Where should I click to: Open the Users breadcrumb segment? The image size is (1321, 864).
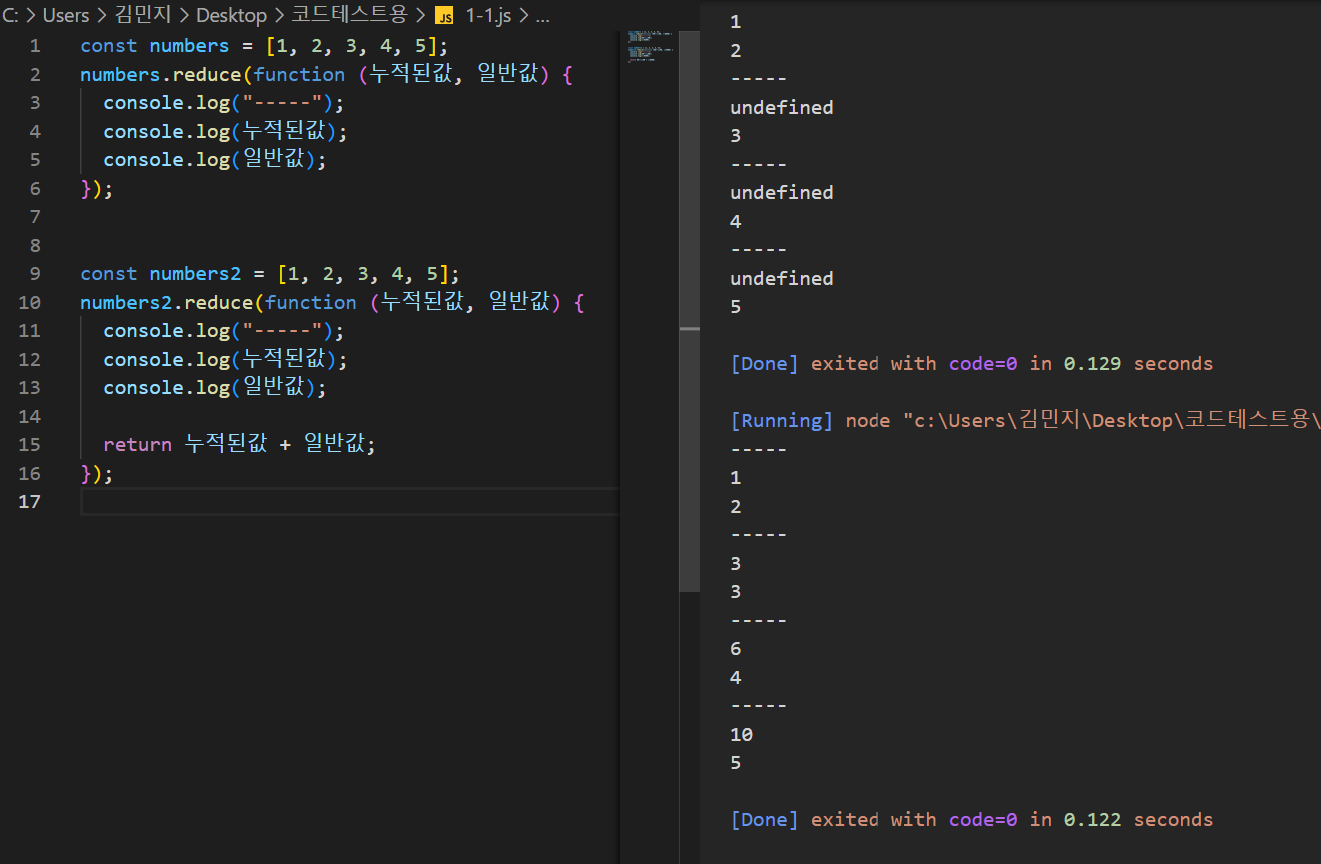(x=66, y=16)
